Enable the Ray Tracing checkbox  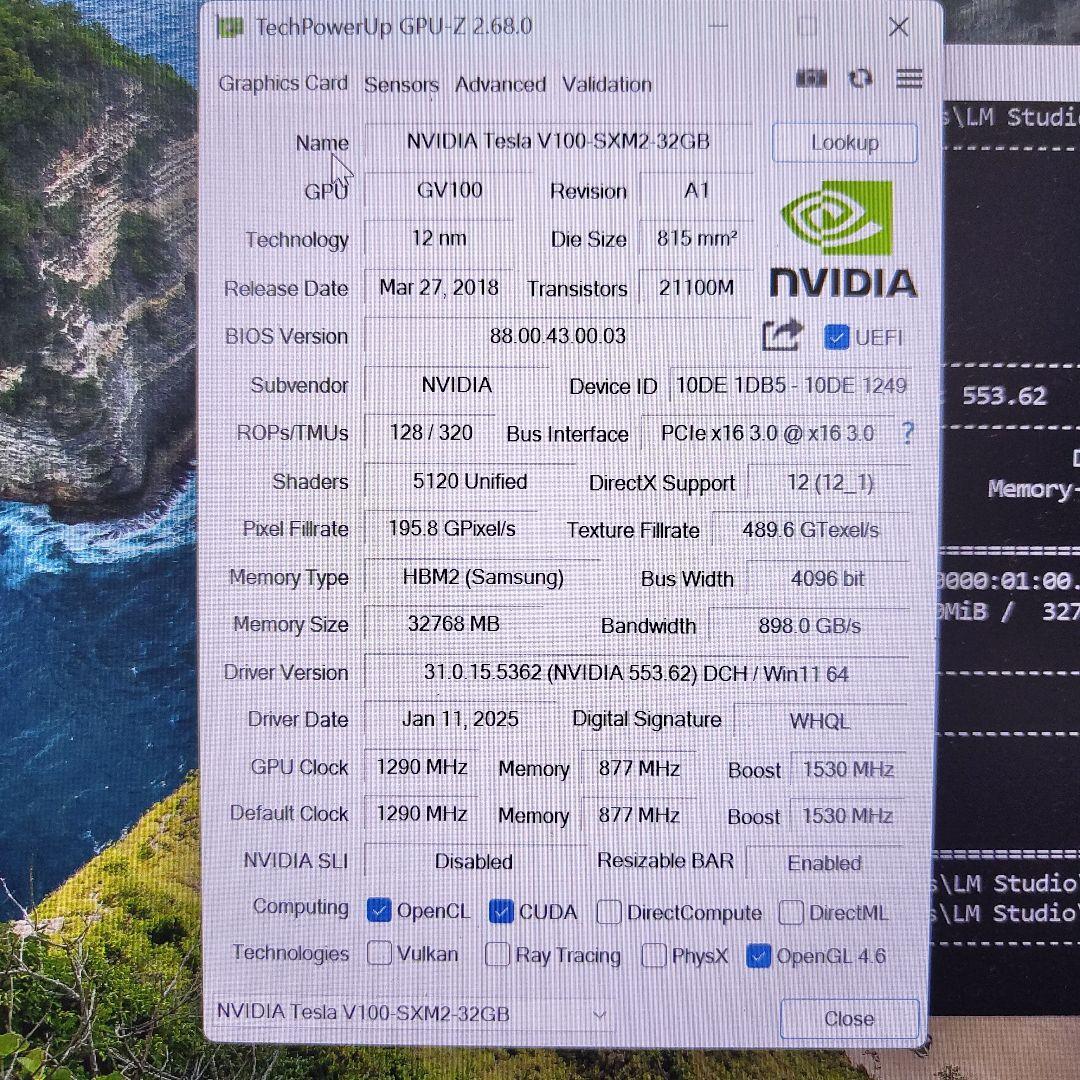497,955
